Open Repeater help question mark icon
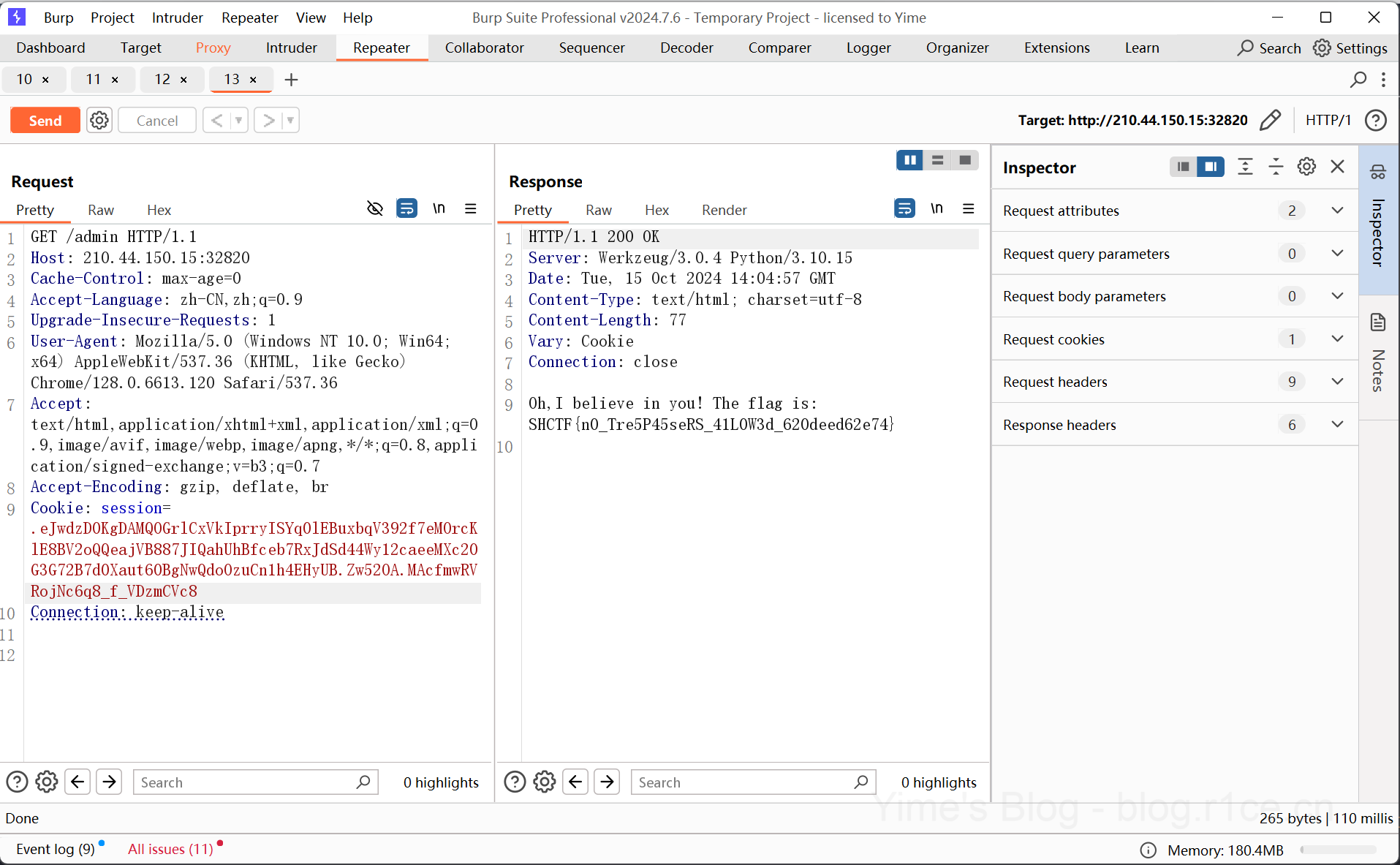The height and width of the screenshot is (865, 1400). point(1375,120)
